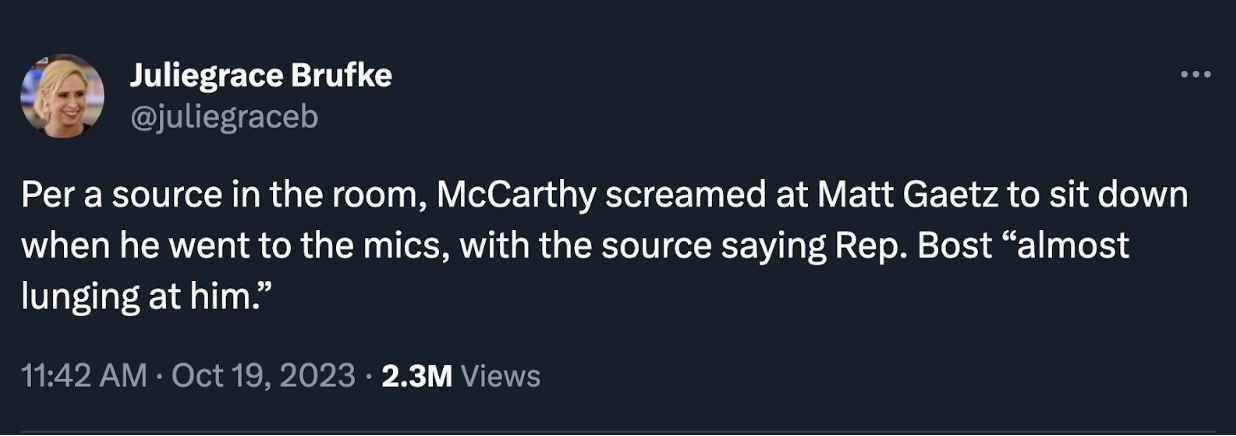1236x436 pixels.
Task: Open the Juliegrace Brufke display name link
Action: pyautogui.click(x=260, y=76)
